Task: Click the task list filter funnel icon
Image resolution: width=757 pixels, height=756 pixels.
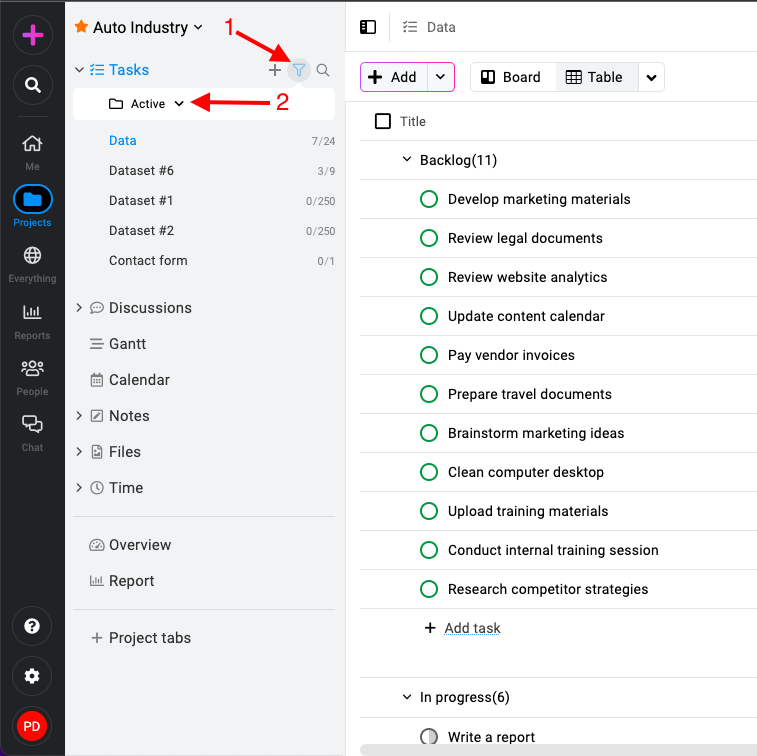Action: (299, 70)
